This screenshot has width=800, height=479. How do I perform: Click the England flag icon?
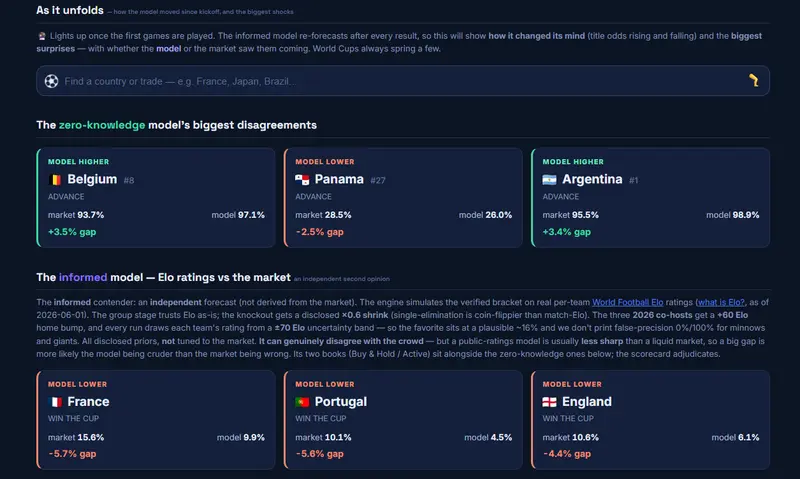click(549, 402)
